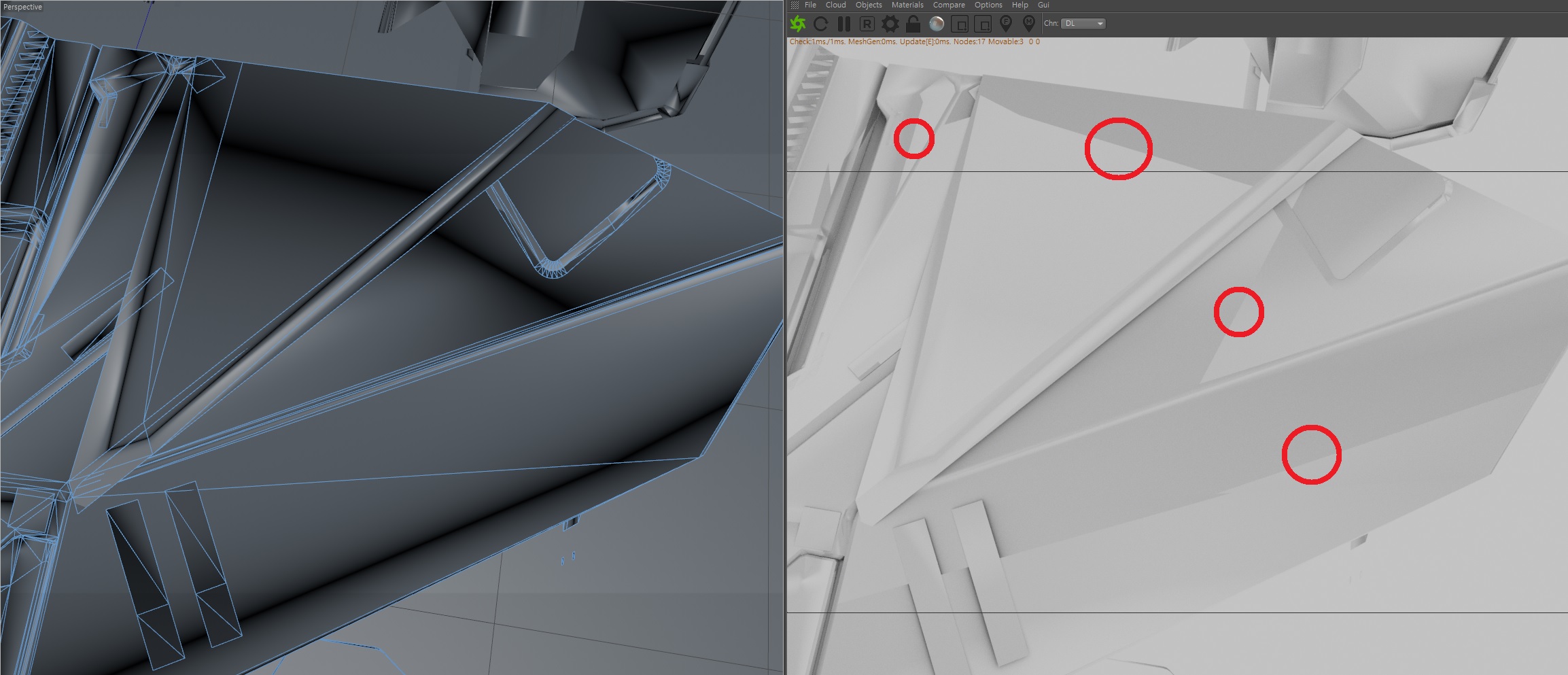Open the Options menu
1568x675 pixels.
[x=988, y=5]
